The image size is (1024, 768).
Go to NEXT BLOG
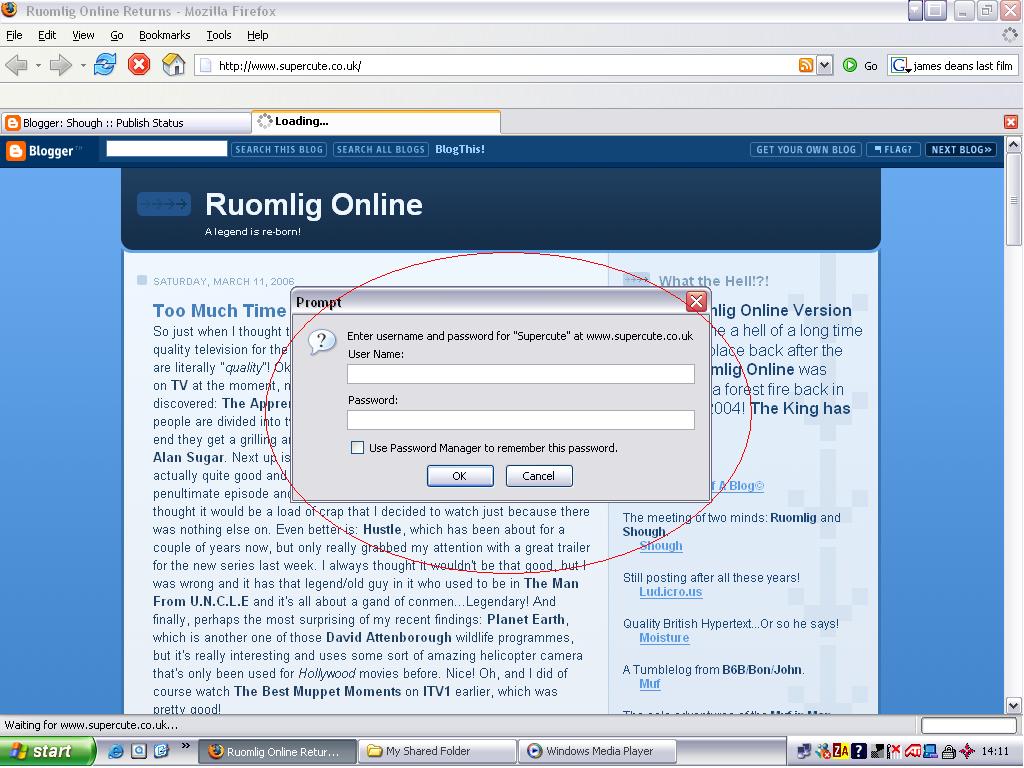click(x=961, y=150)
